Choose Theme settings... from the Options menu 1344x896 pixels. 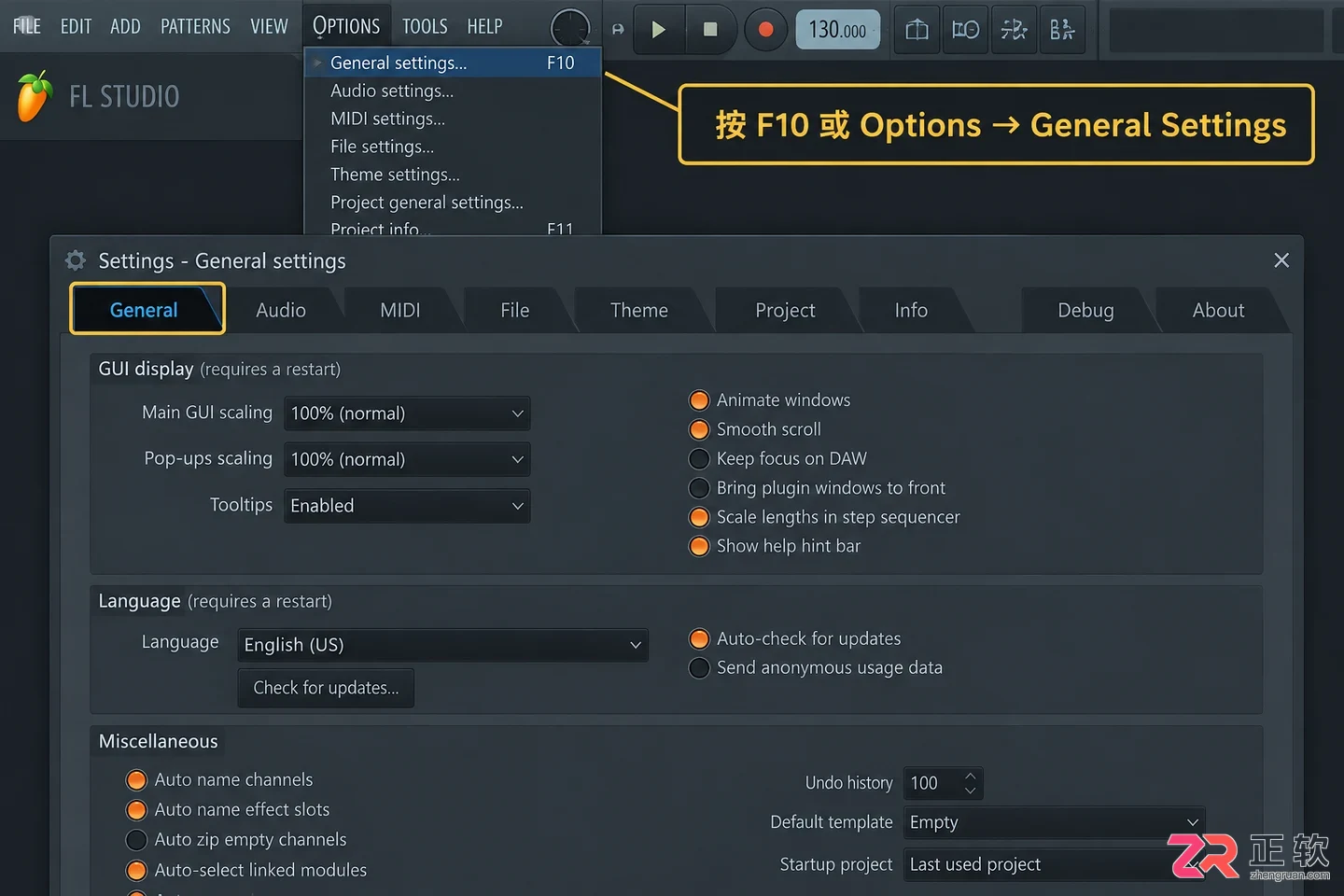pyautogui.click(x=453, y=175)
